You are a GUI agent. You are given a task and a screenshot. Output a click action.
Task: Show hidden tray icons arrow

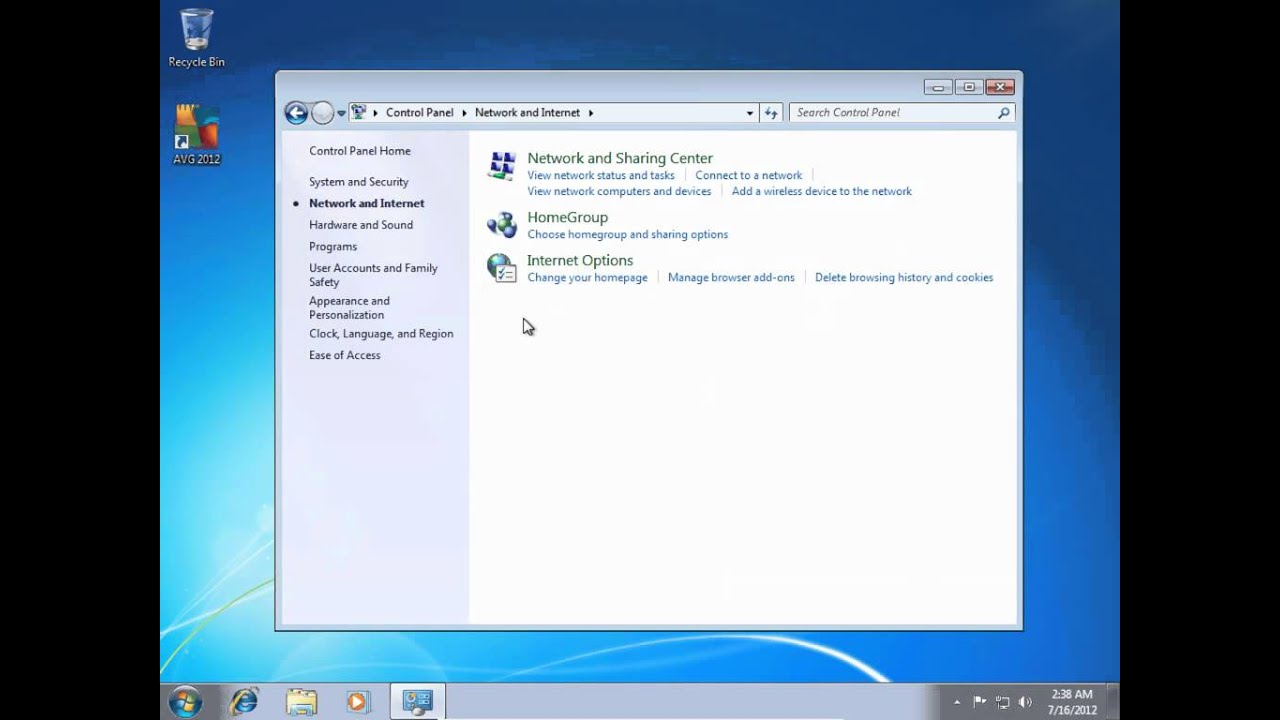tap(957, 702)
